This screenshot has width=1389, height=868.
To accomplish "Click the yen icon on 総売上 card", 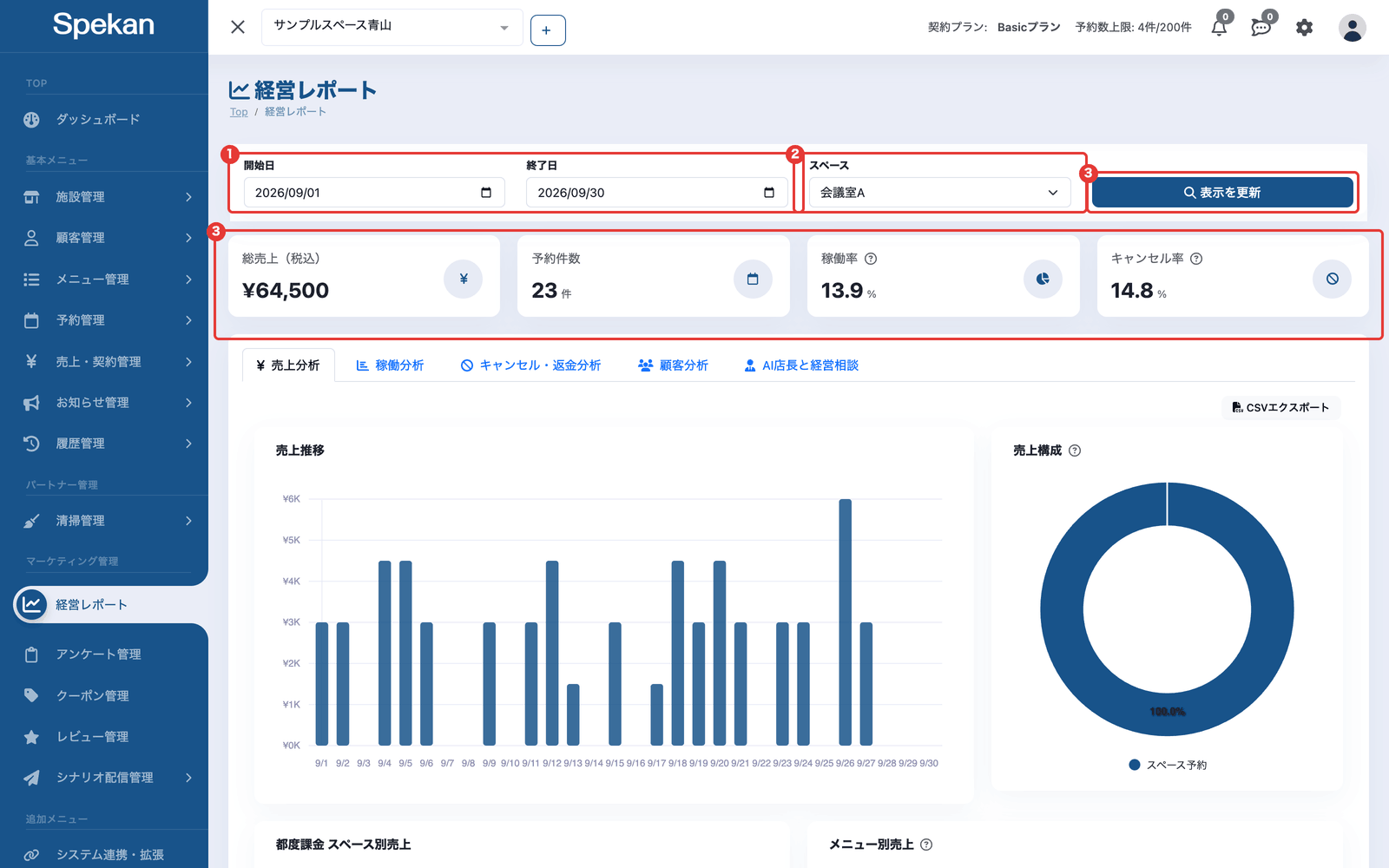I will tap(464, 279).
